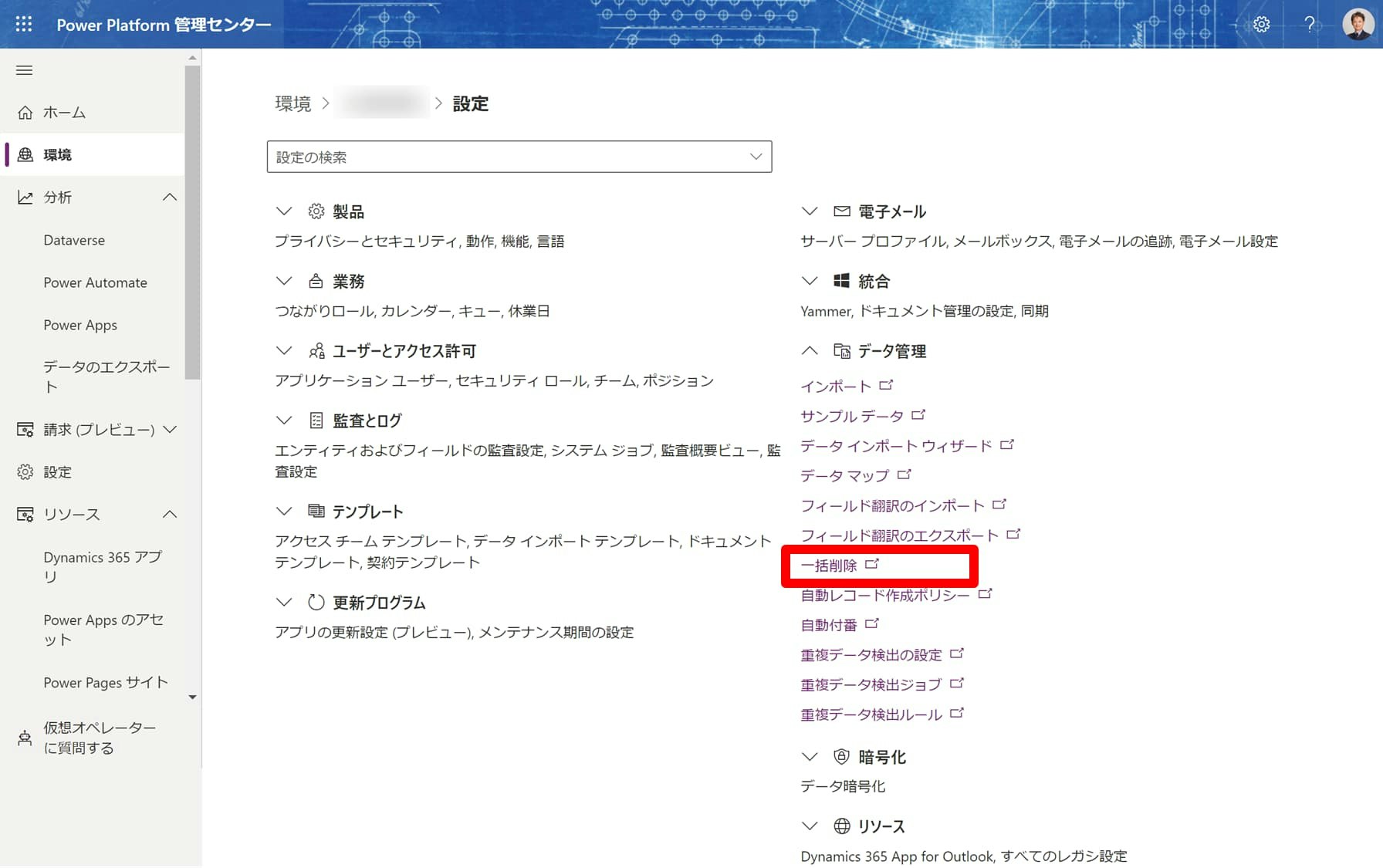Select the 環境 environments icon in the sidebar
The width and height of the screenshot is (1383, 868).
tap(25, 154)
